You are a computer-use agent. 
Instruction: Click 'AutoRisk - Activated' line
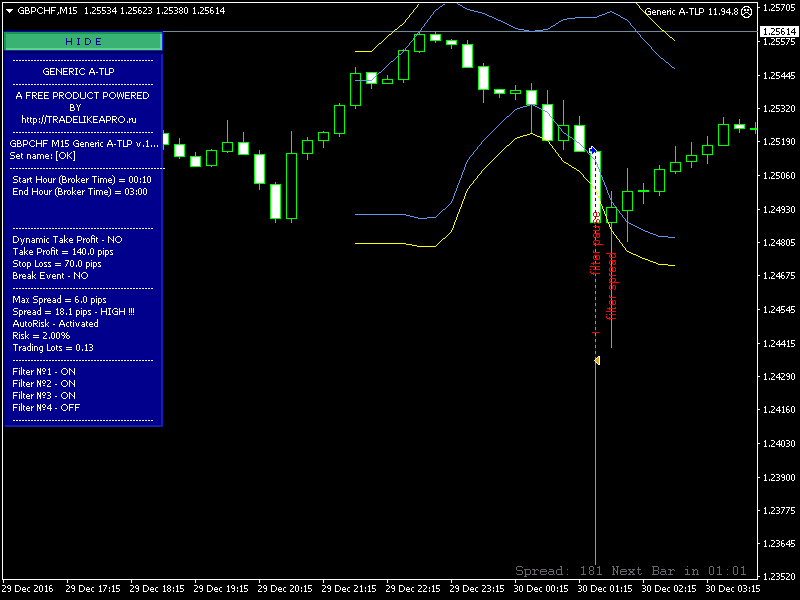tap(55, 323)
